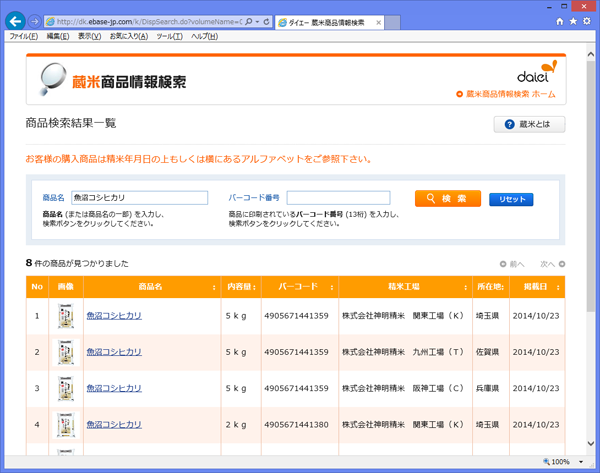Open the ファイル(F) menu
The image size is (600, 473).
pos(23,36)
